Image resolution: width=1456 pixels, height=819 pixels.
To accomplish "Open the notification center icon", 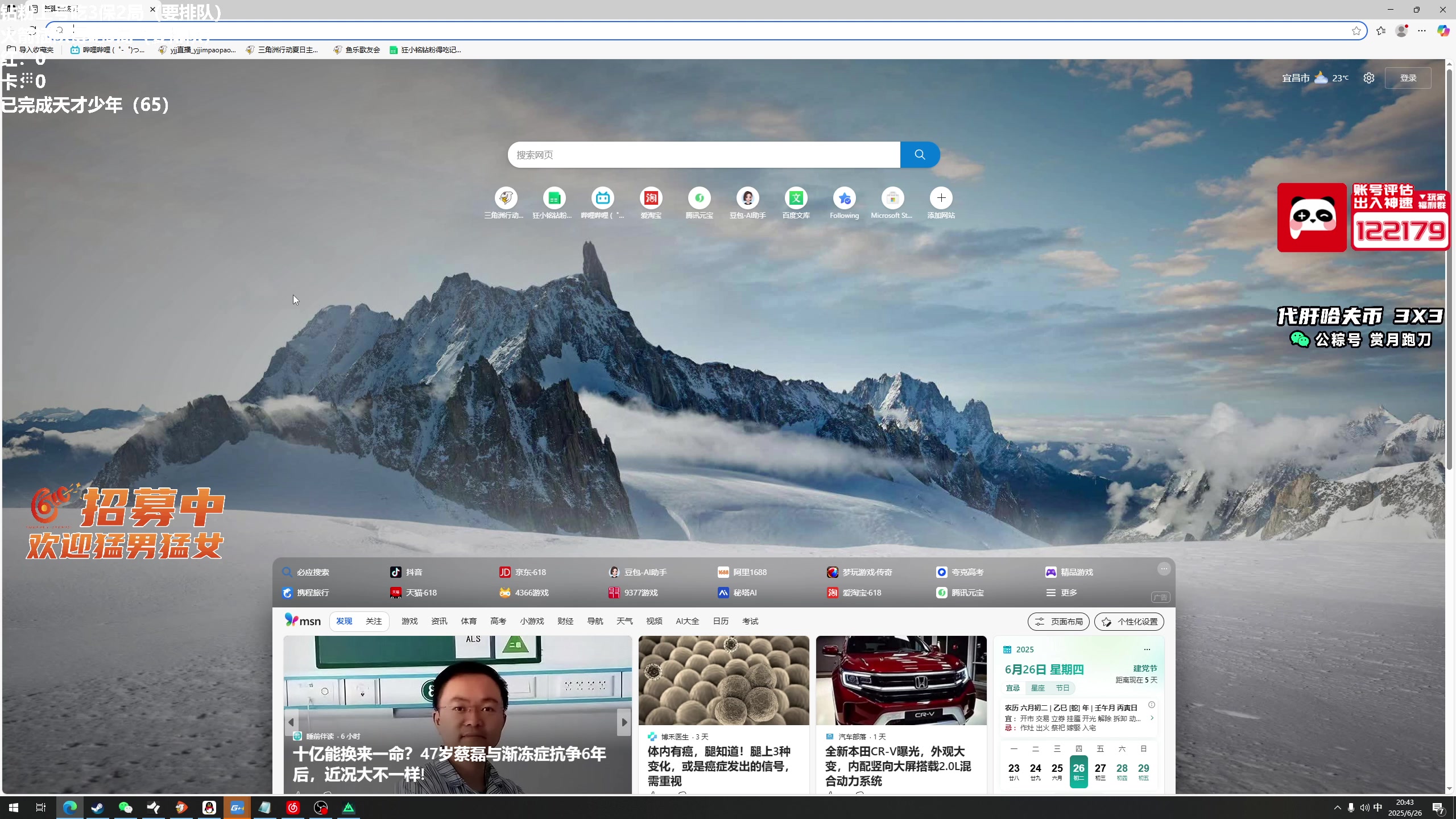I will click(1438, 808).
